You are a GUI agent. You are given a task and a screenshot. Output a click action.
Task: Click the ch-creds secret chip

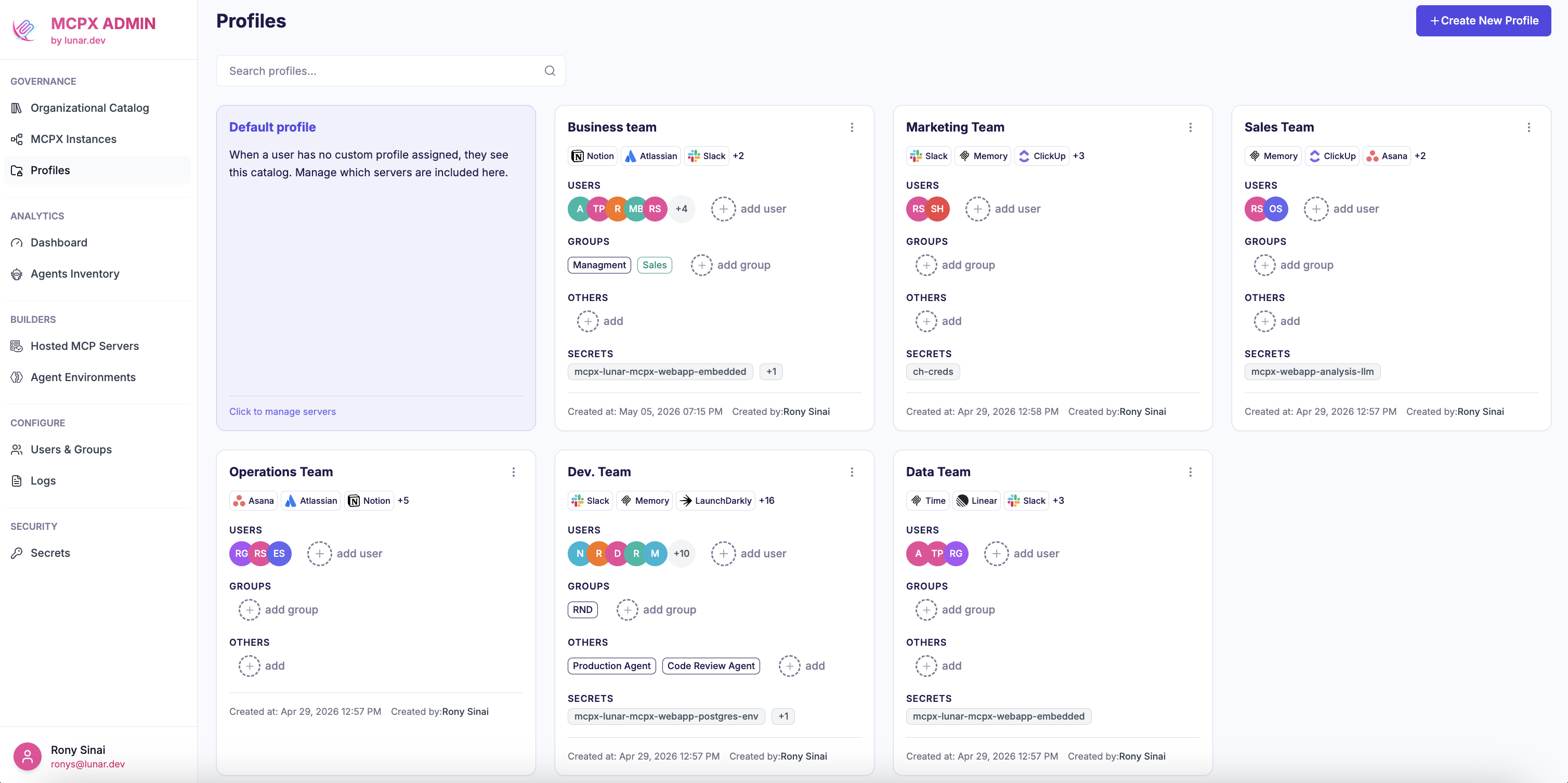[x=933, y=371]
